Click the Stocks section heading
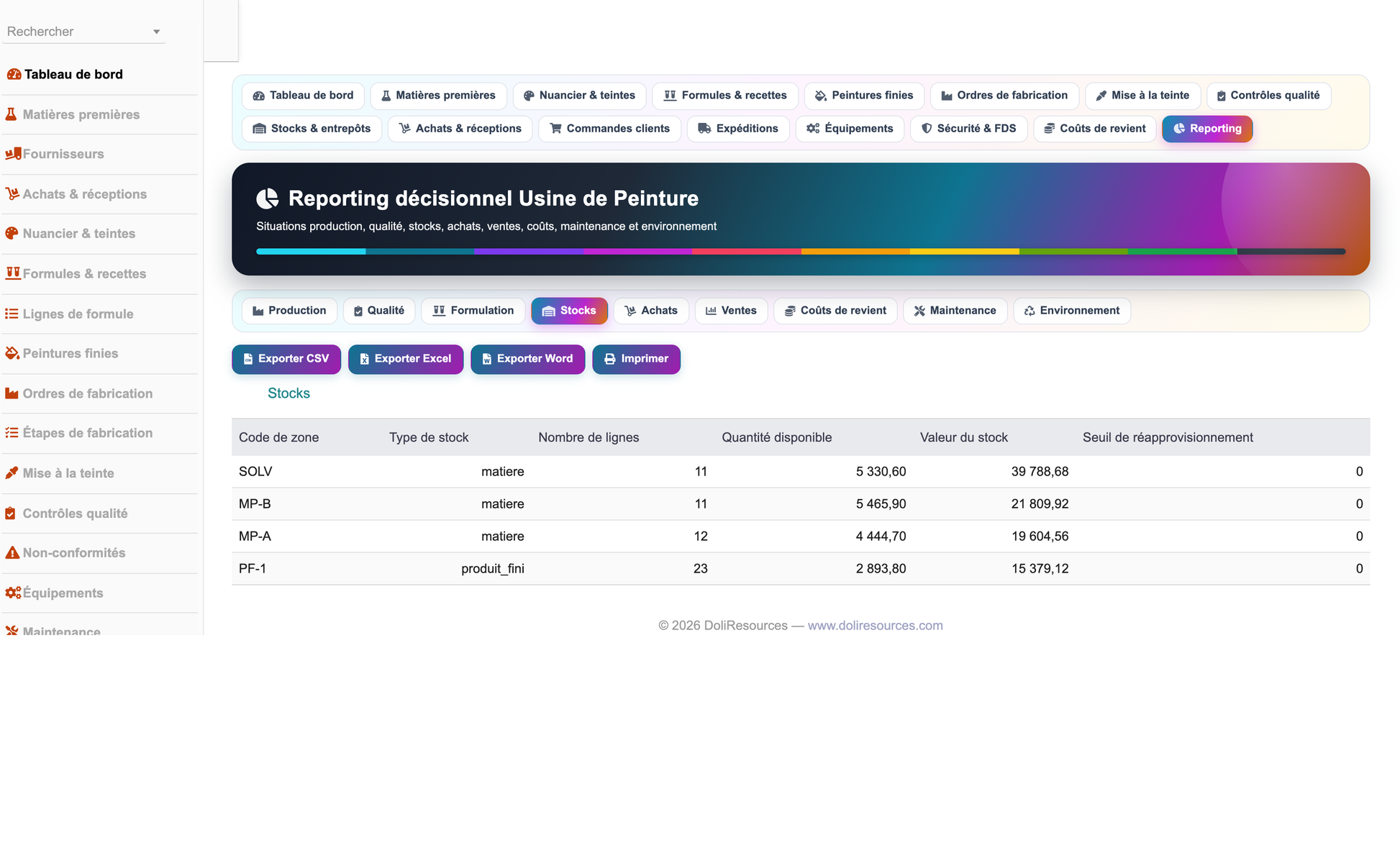The width and height of the screenshot is (1400, 866). point(288,393)
